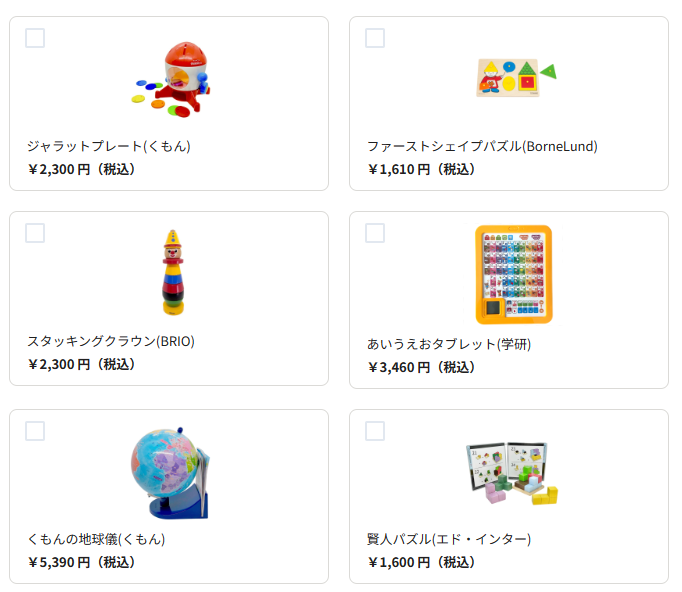The width and height of the screenshot is (682, 592).
Task: Tick the スタッキングクラウン checkbox
Action: coord(35,233)
